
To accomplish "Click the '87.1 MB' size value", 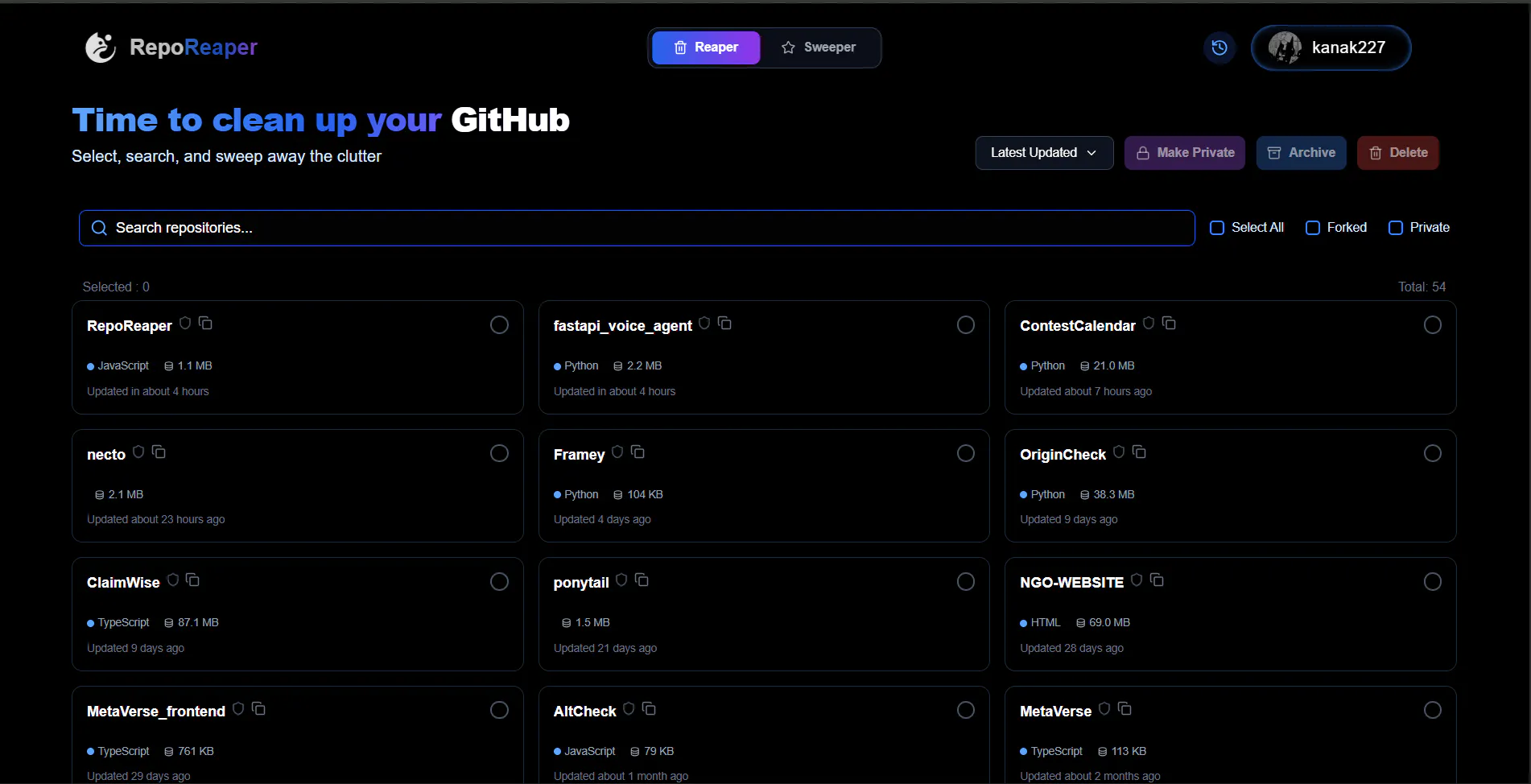I will click(x=198, y=622).
